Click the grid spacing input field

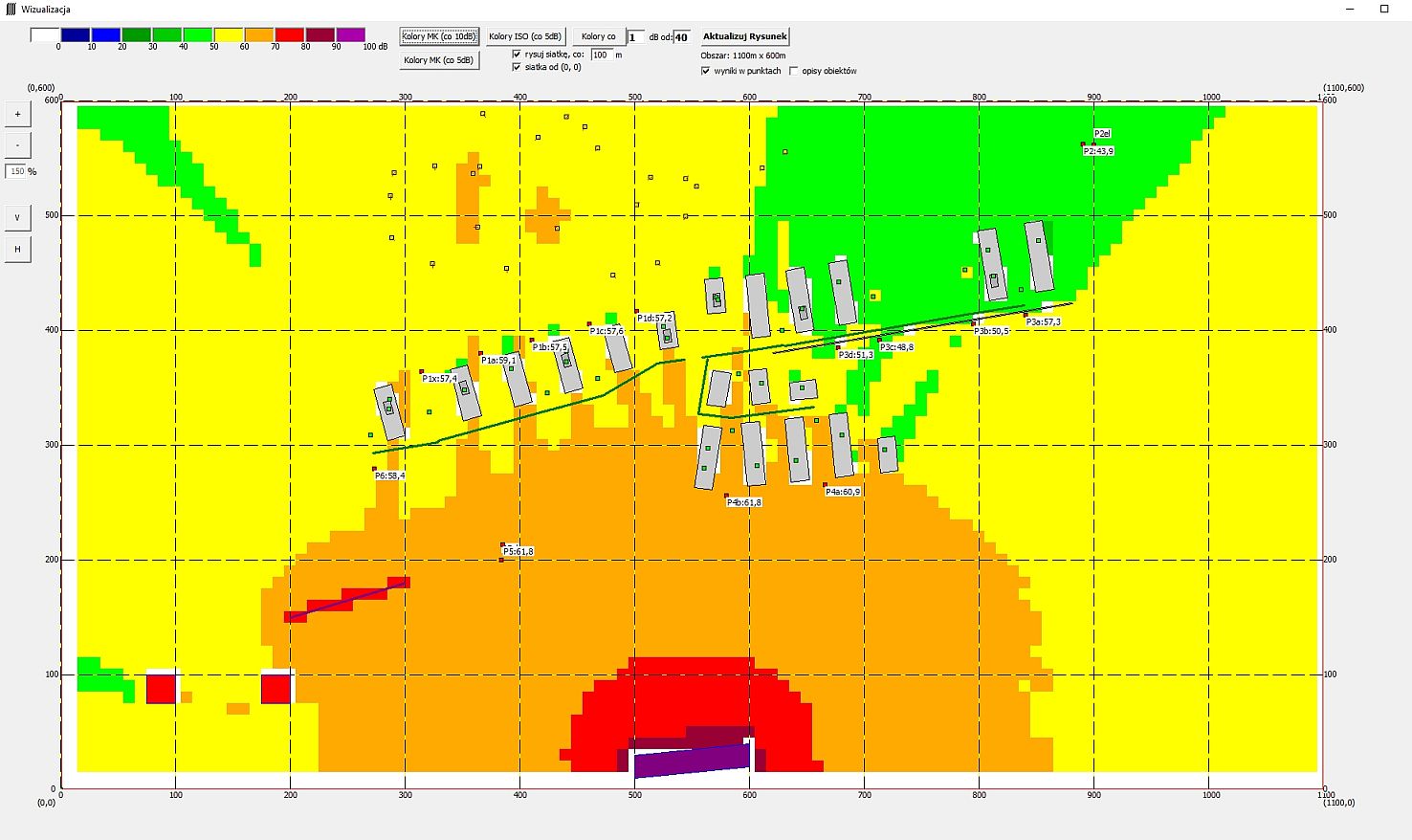point(601,55)
